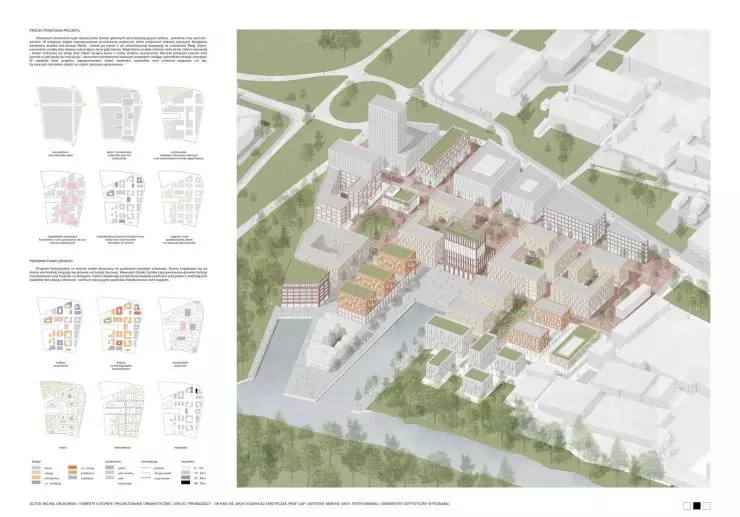Open the dotted-line communication diagram

[x=122, y=410]
